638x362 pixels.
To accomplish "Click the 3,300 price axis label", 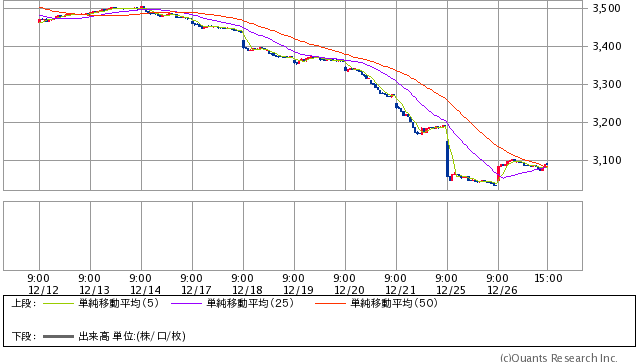I will (607, 85).
